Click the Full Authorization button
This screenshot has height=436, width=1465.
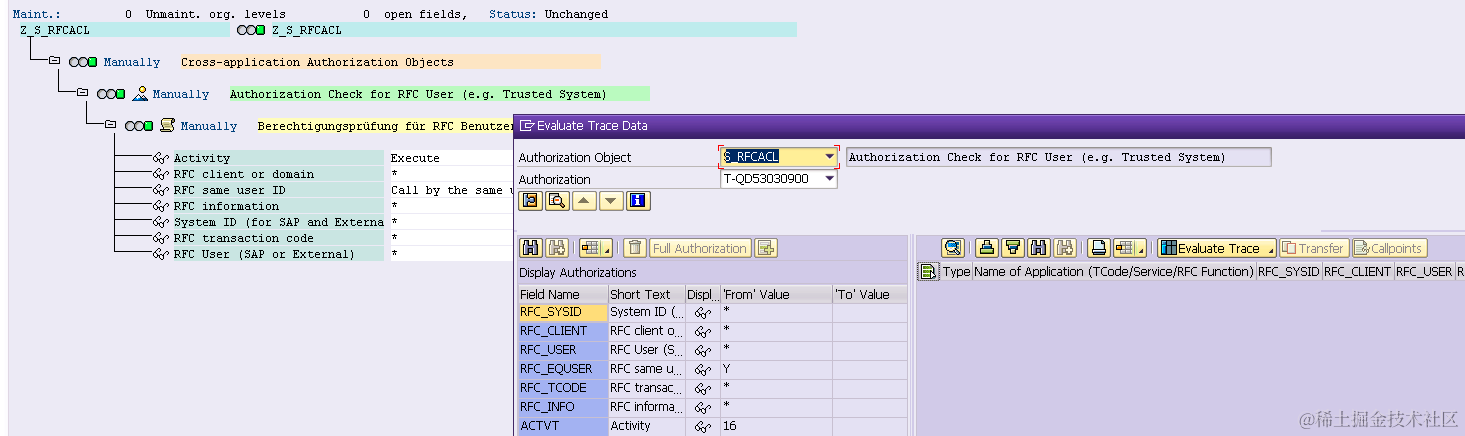(699, 248)
